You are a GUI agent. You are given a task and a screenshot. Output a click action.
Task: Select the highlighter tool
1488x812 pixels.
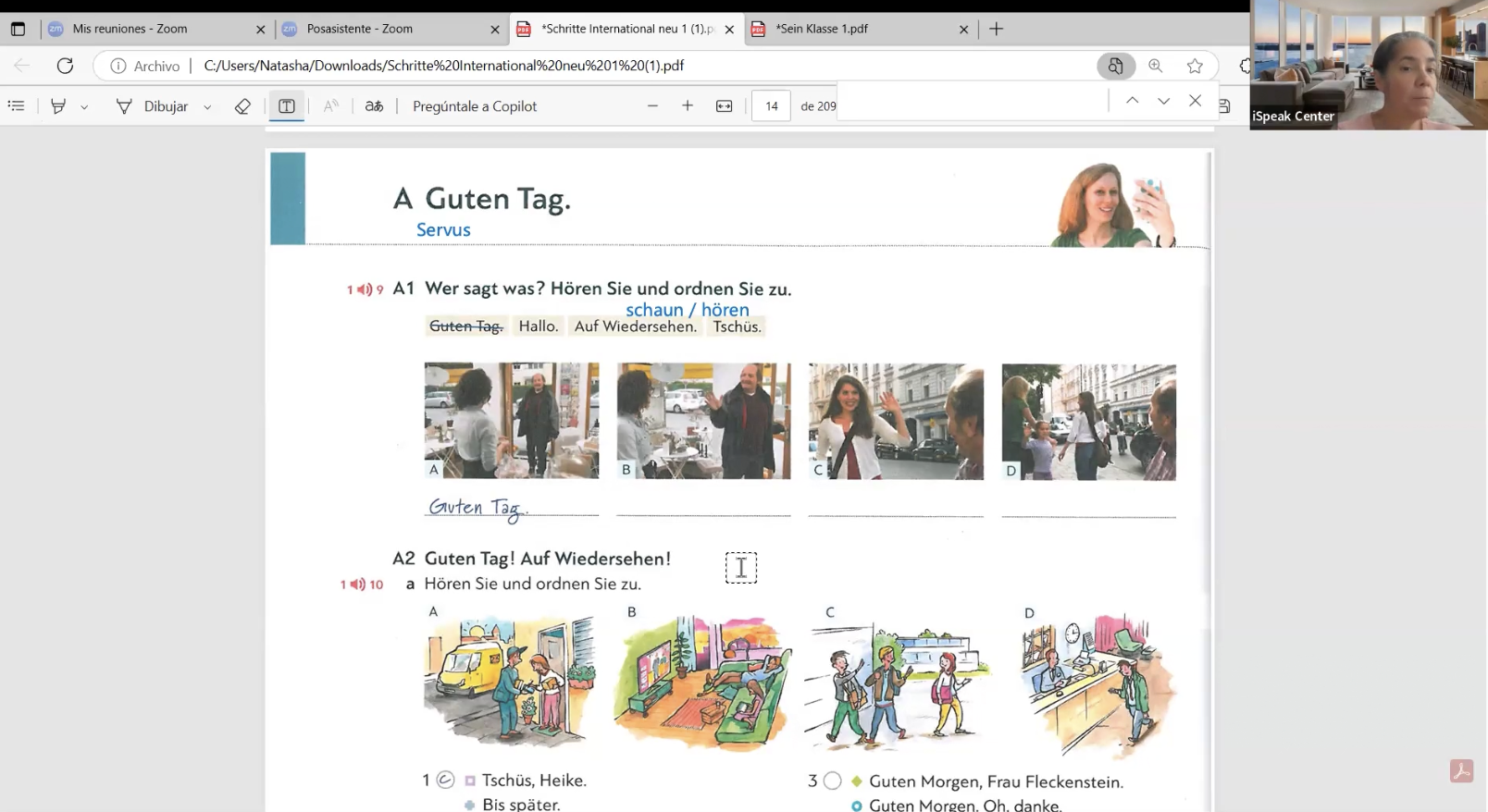click(58, 106)
